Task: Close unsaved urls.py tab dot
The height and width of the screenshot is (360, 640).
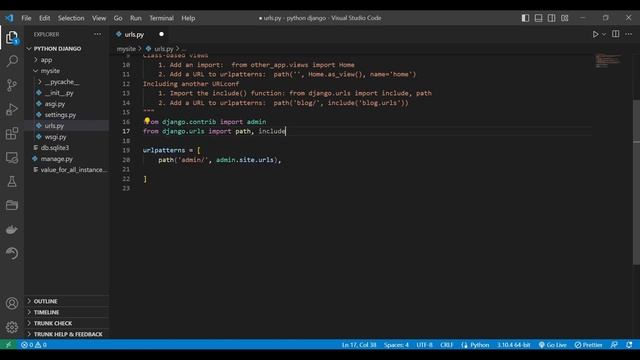Action: [161, 34]
